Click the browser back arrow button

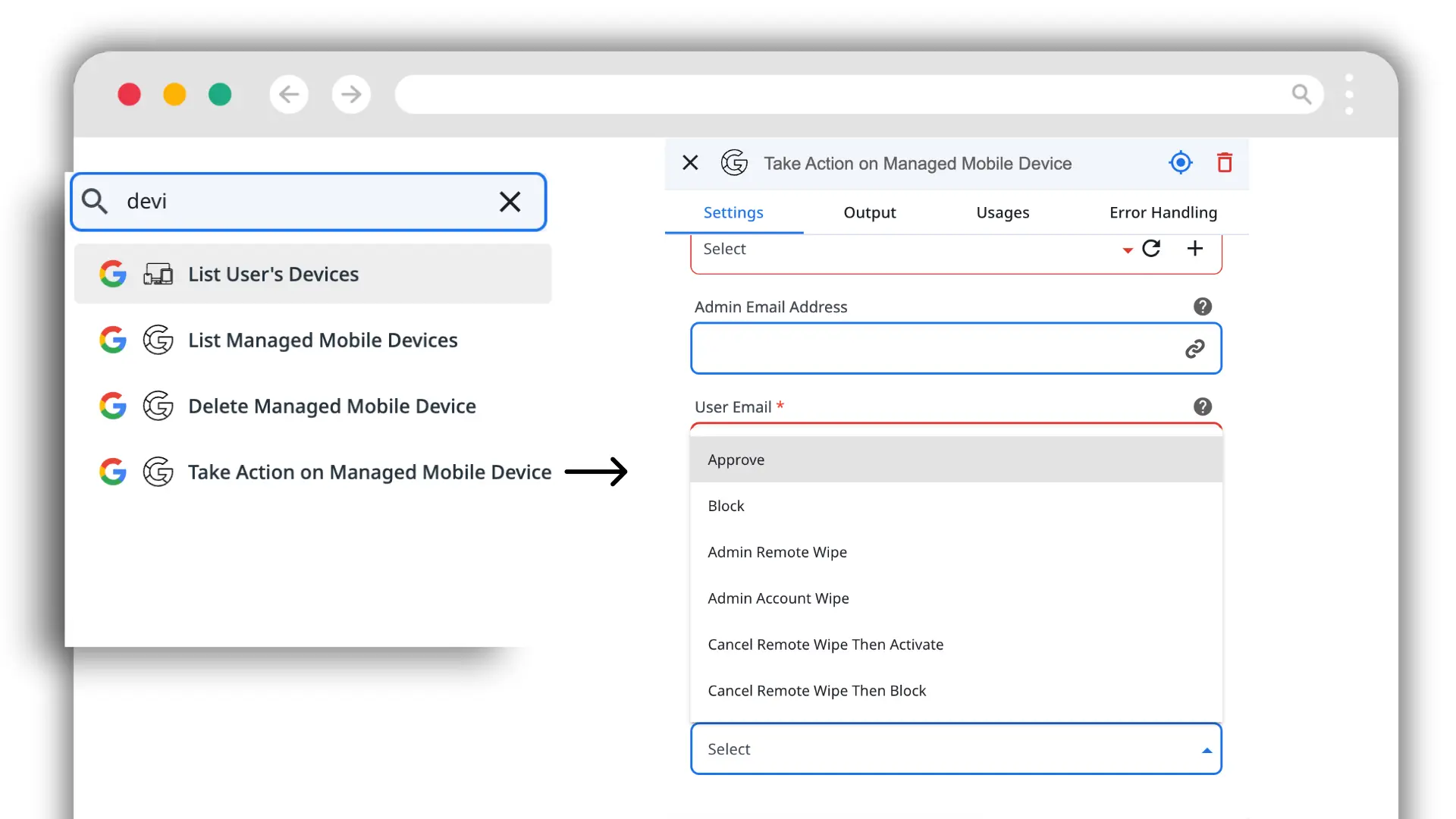(289, 94)
